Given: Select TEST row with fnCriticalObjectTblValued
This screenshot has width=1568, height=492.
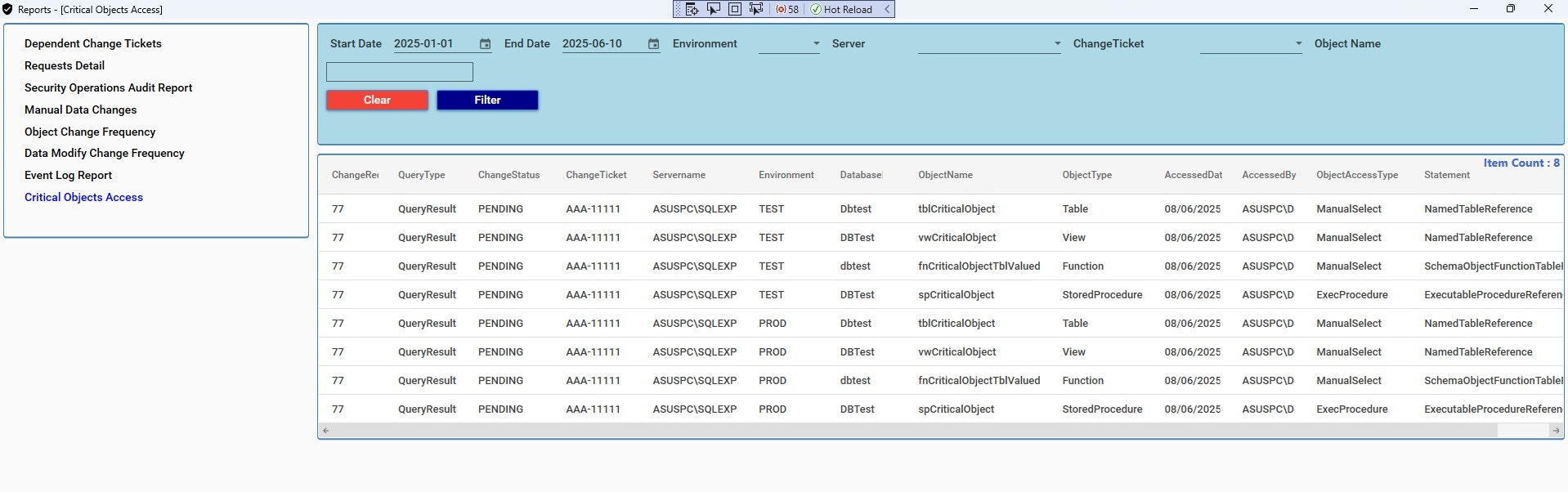Looking at the screenshot, I should point(940,266).
